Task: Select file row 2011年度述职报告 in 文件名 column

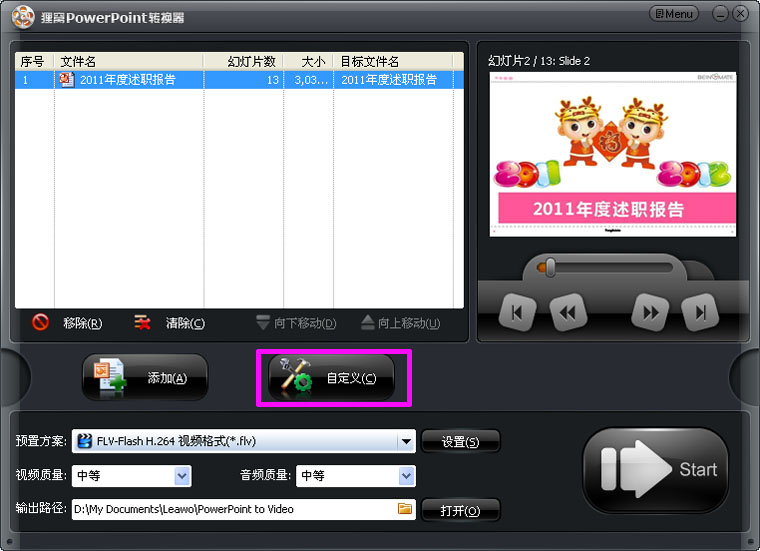Action: (127, 79)
